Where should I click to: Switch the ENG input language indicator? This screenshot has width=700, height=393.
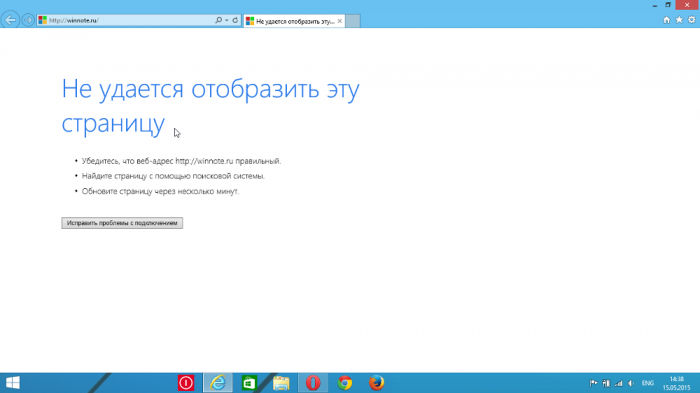(x=648, y=383)
